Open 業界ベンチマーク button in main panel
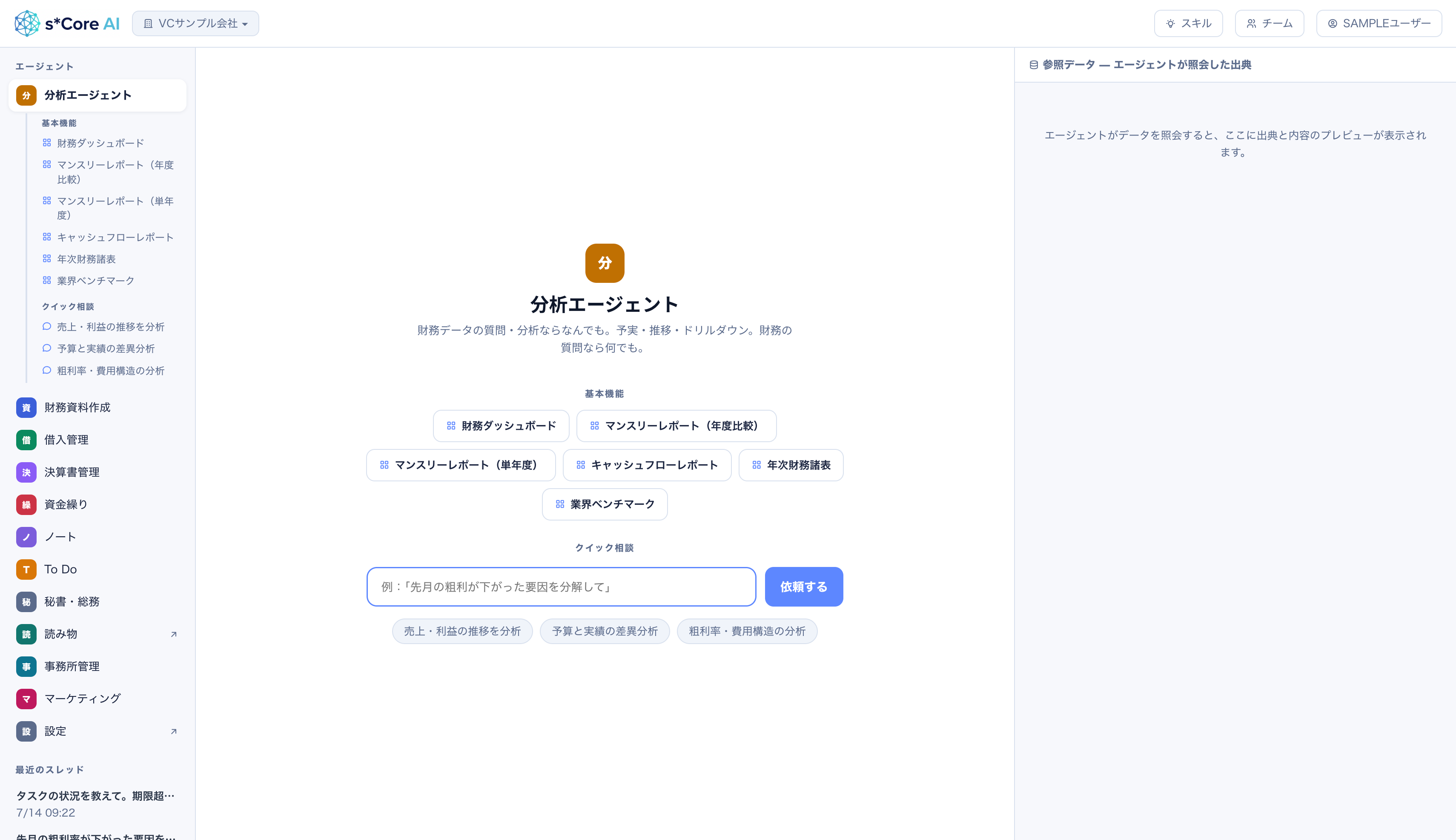 (x=604, y=504)
